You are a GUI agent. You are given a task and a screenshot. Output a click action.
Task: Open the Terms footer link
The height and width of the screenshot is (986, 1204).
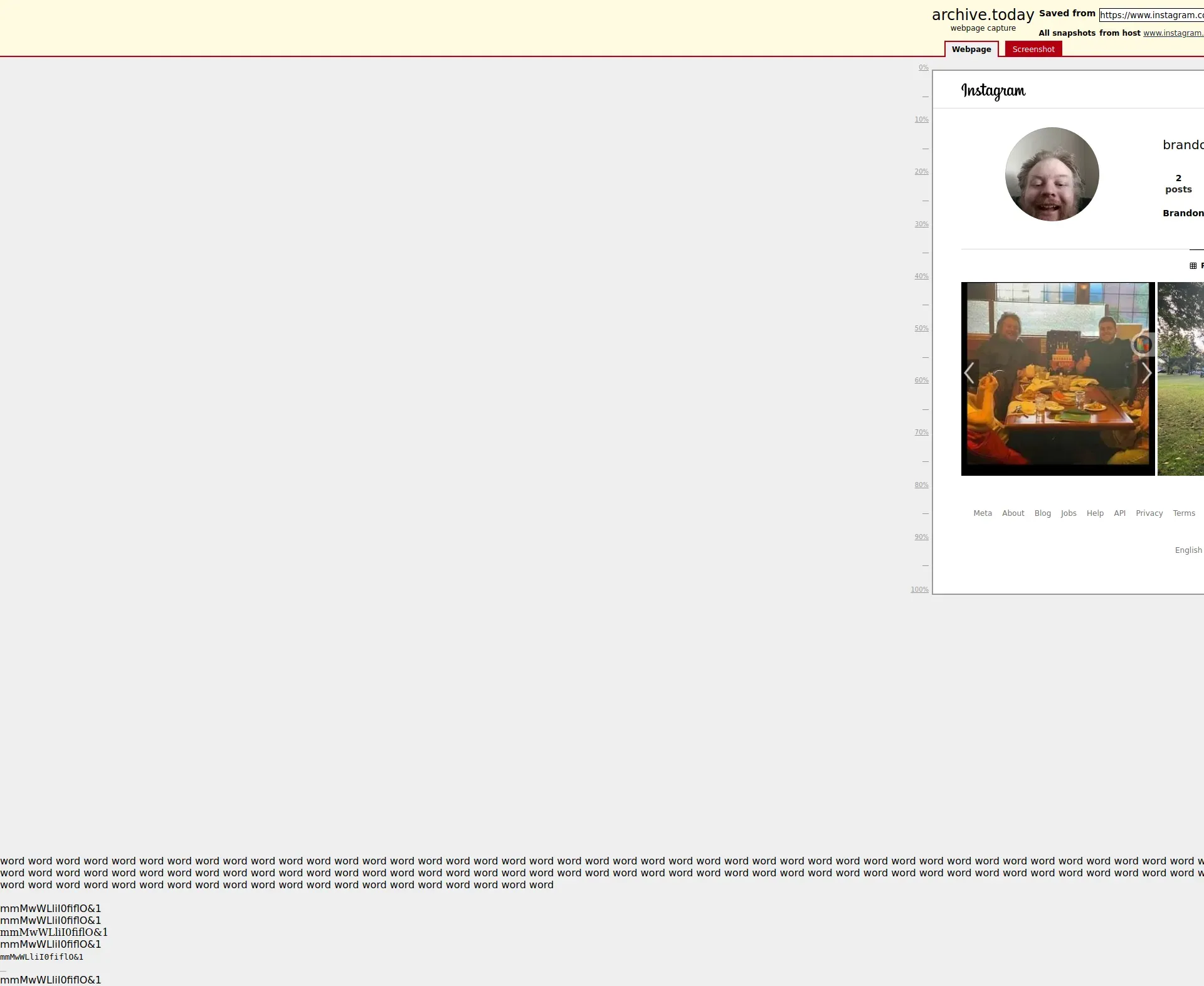(x=1184, y=513)
